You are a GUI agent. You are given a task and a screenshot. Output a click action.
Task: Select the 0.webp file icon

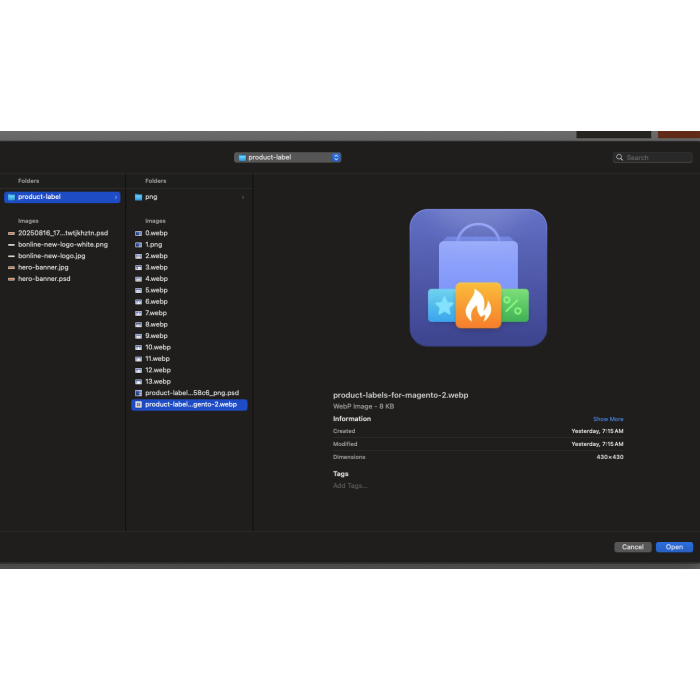[138, 233]
